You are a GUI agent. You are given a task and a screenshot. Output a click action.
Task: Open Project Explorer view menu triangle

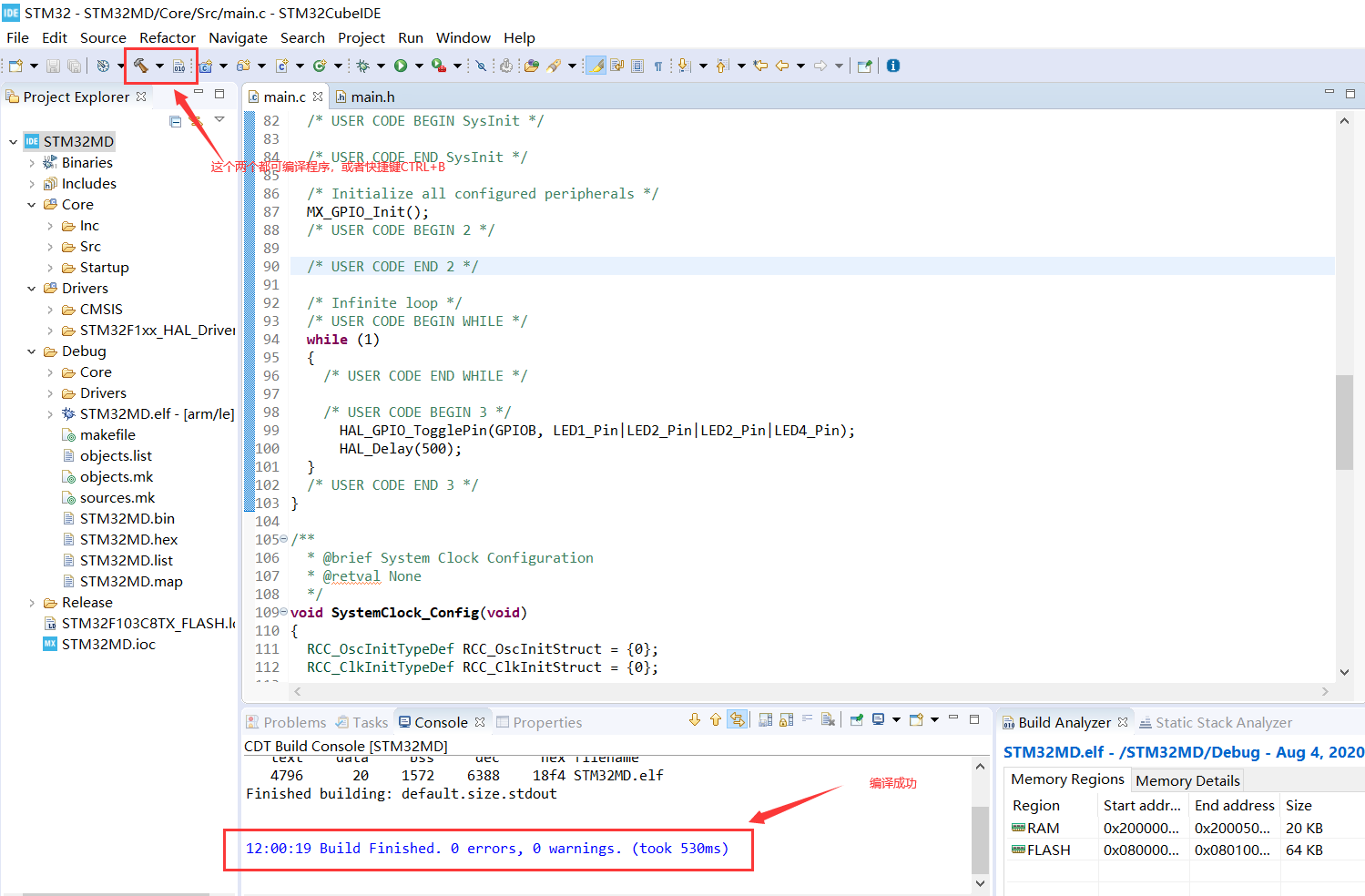219,119
